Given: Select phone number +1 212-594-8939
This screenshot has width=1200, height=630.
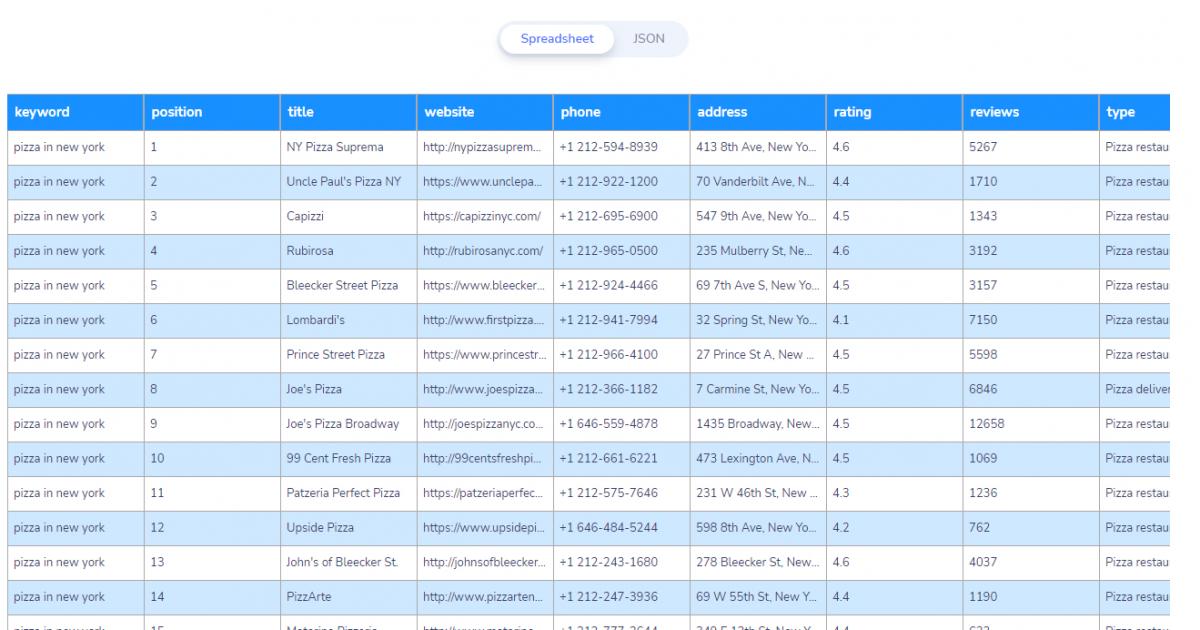Looking at the screenshot, I should 621,147.
